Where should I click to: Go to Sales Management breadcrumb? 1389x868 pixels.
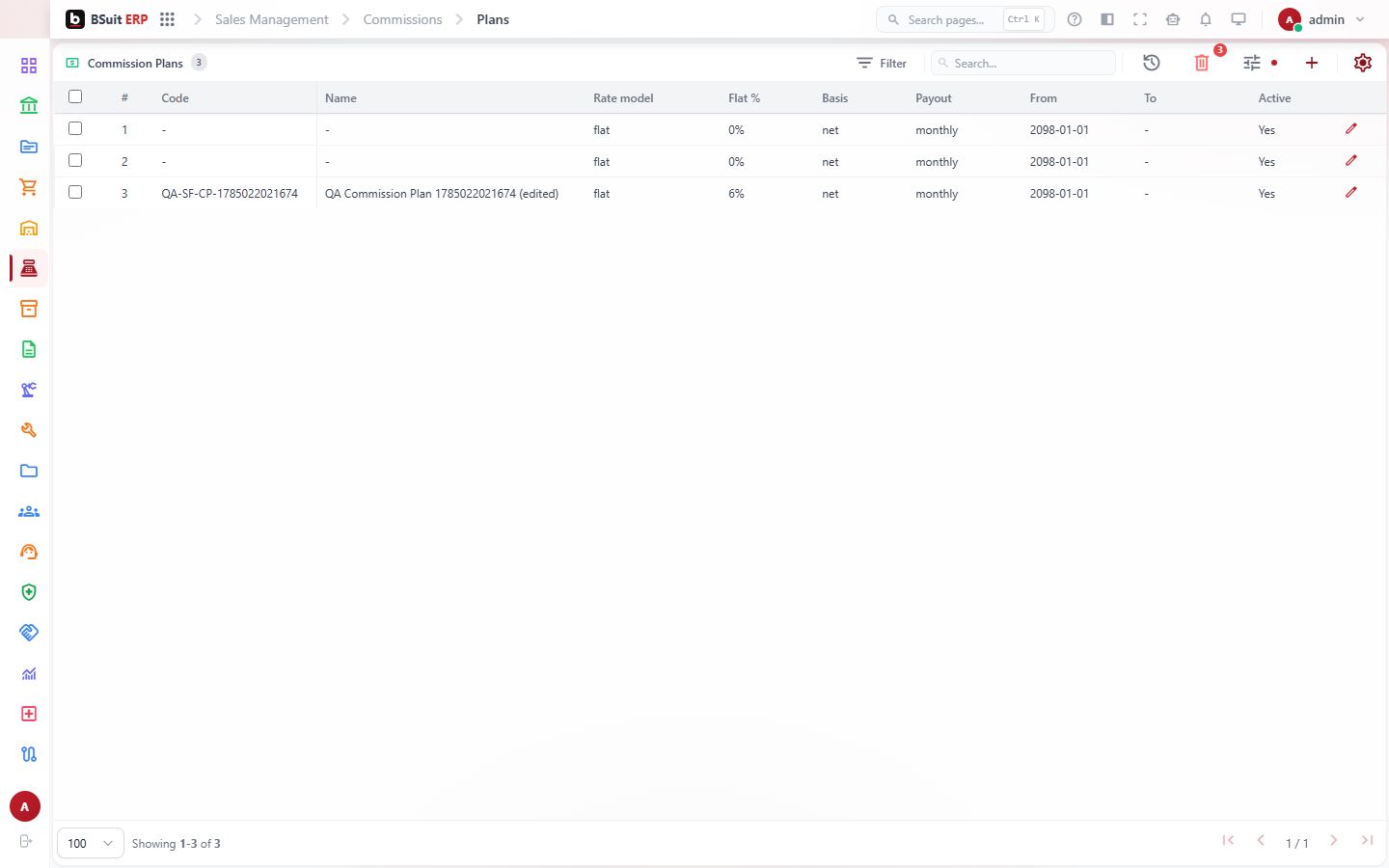pos(272,19)
